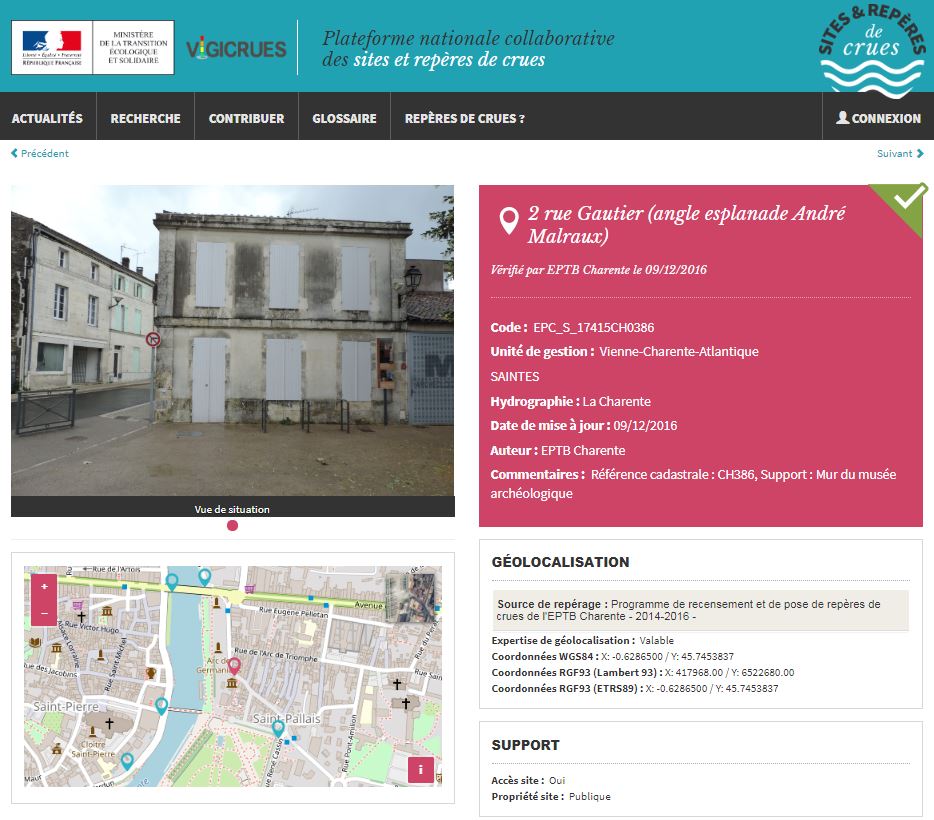Select the pink carousel dot under photo
The height and width of the screenshot is (820, 934).
point(233,526)
